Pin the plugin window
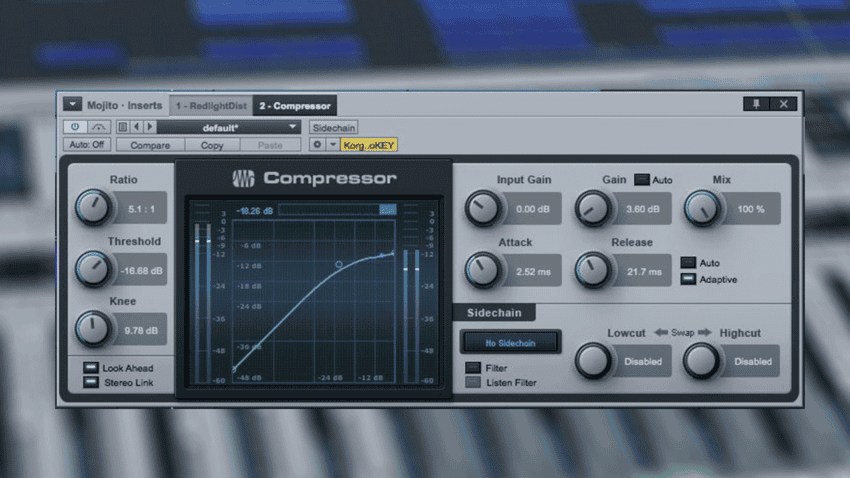The width and height of the screenshot is (850, 478). tap(756, 104)
